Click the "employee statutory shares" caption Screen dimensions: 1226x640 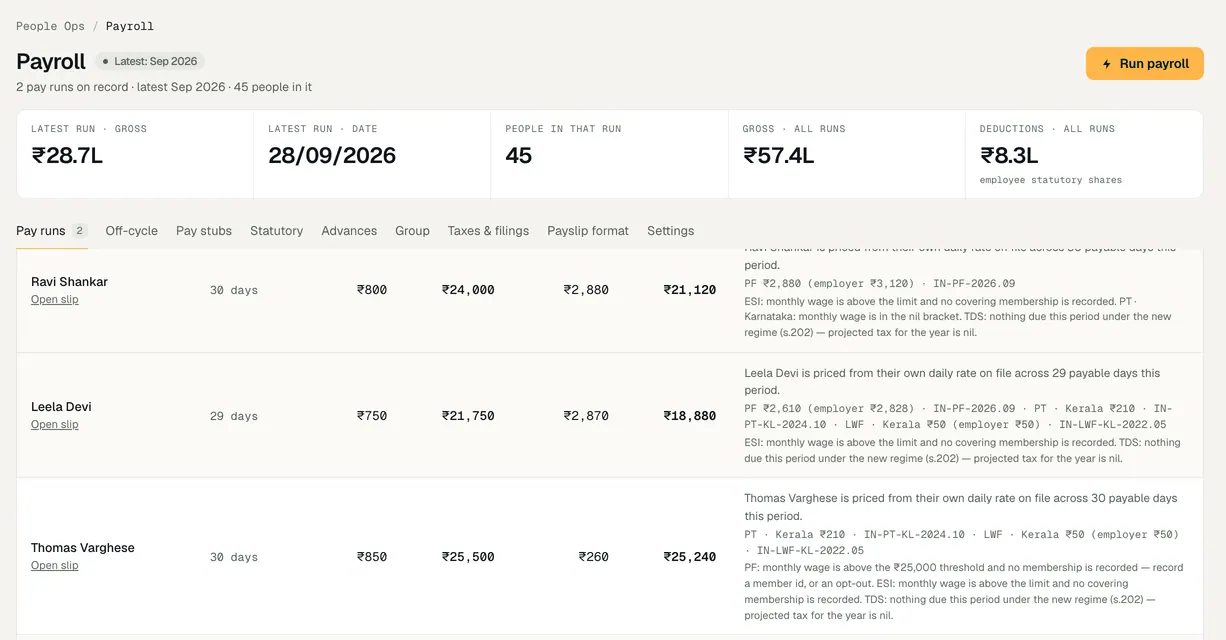tap(1051, 180)
